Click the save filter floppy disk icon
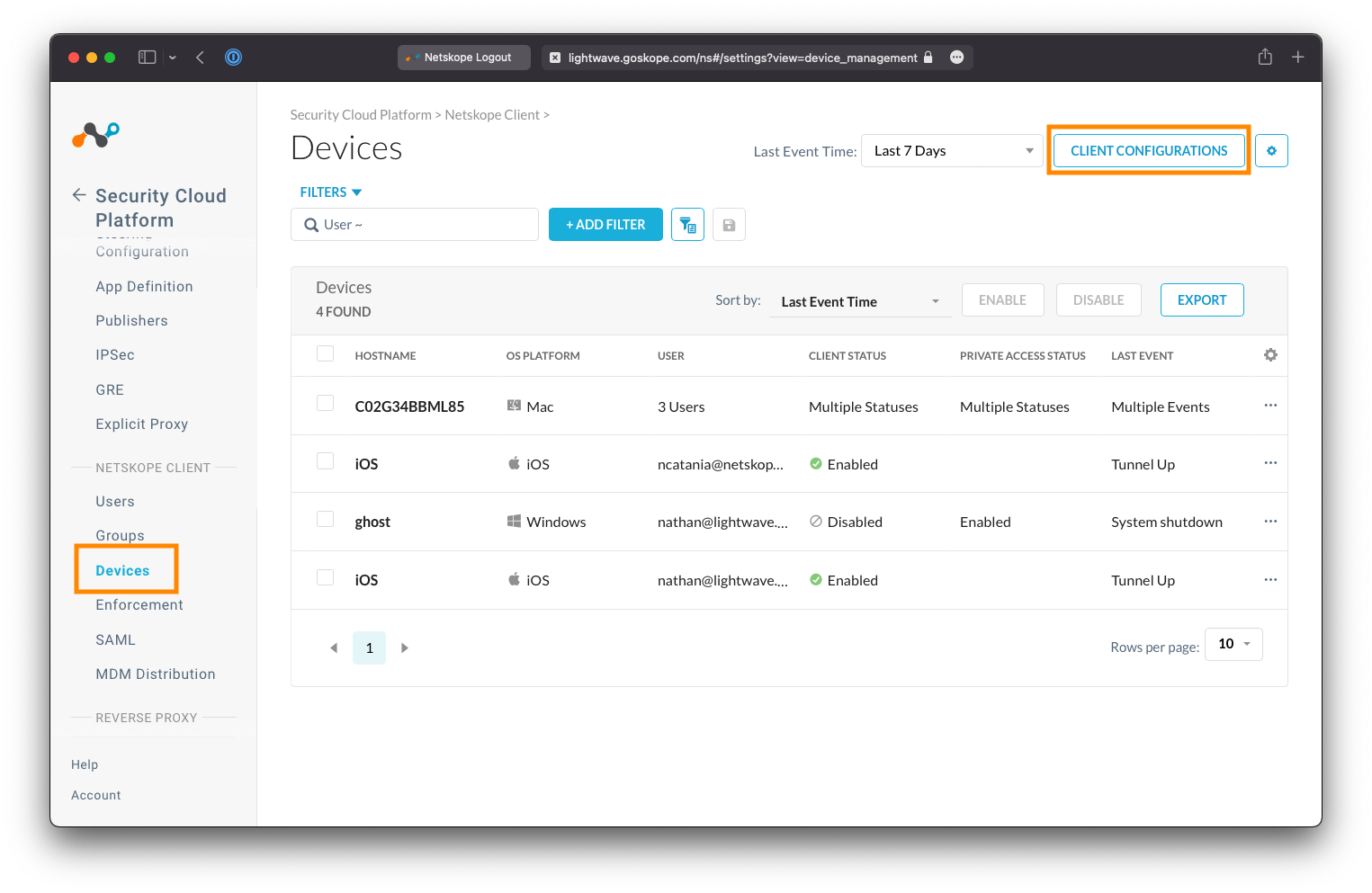Image resolution: width=1372 pixels, height=893 pixels. 729,224
